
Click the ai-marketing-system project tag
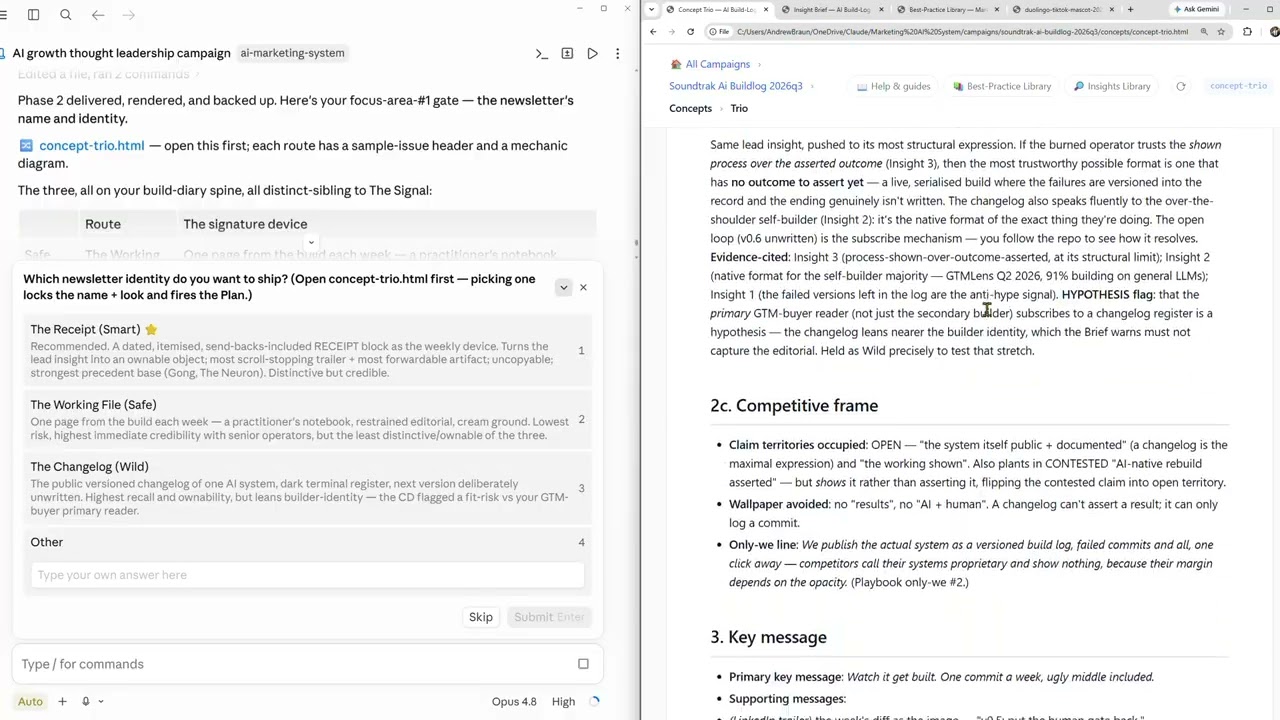click(x=292, y=53)
